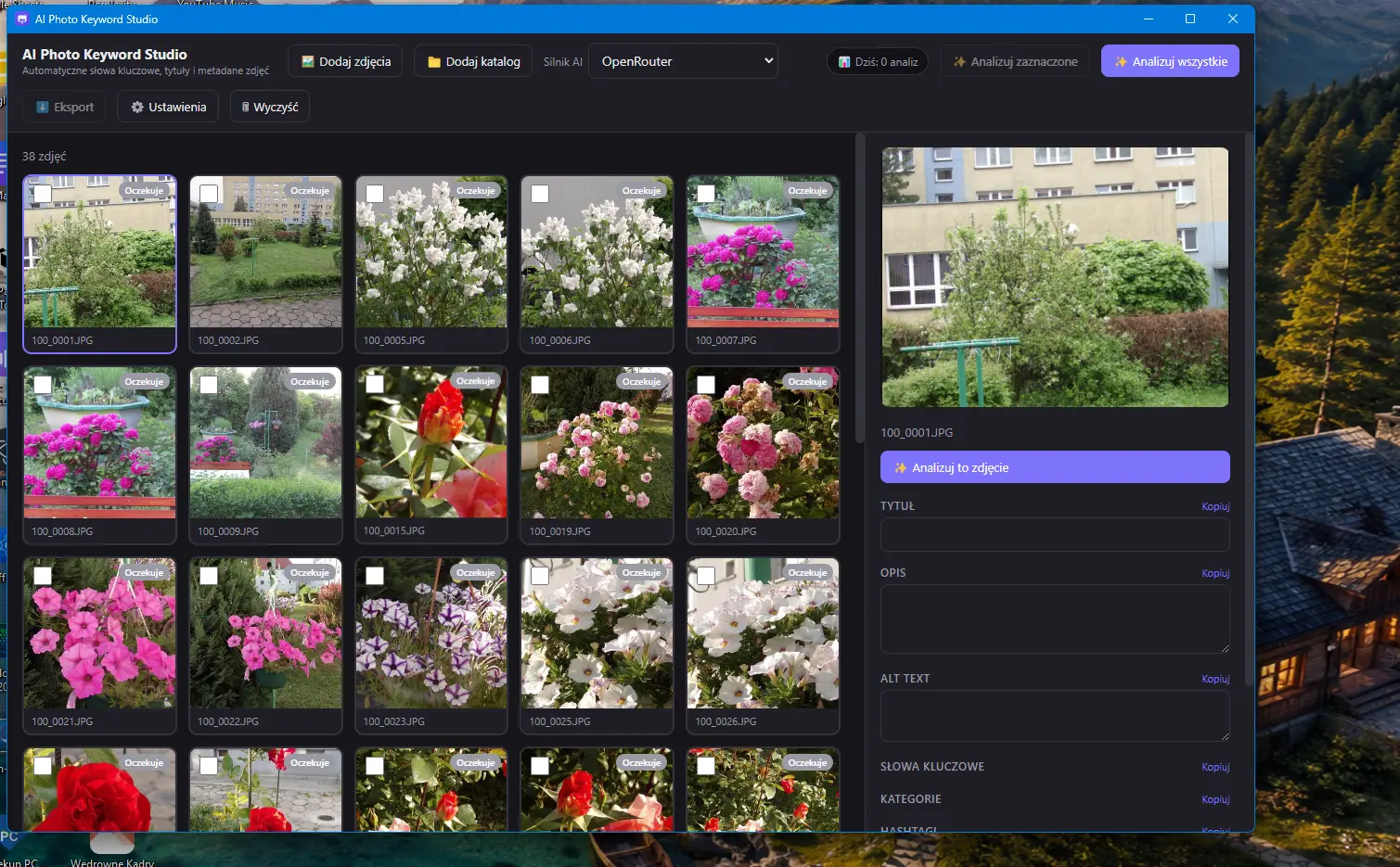Select thumbnail 100_0022.JPG
The image size is (1400, 867).
coord(265,645)
